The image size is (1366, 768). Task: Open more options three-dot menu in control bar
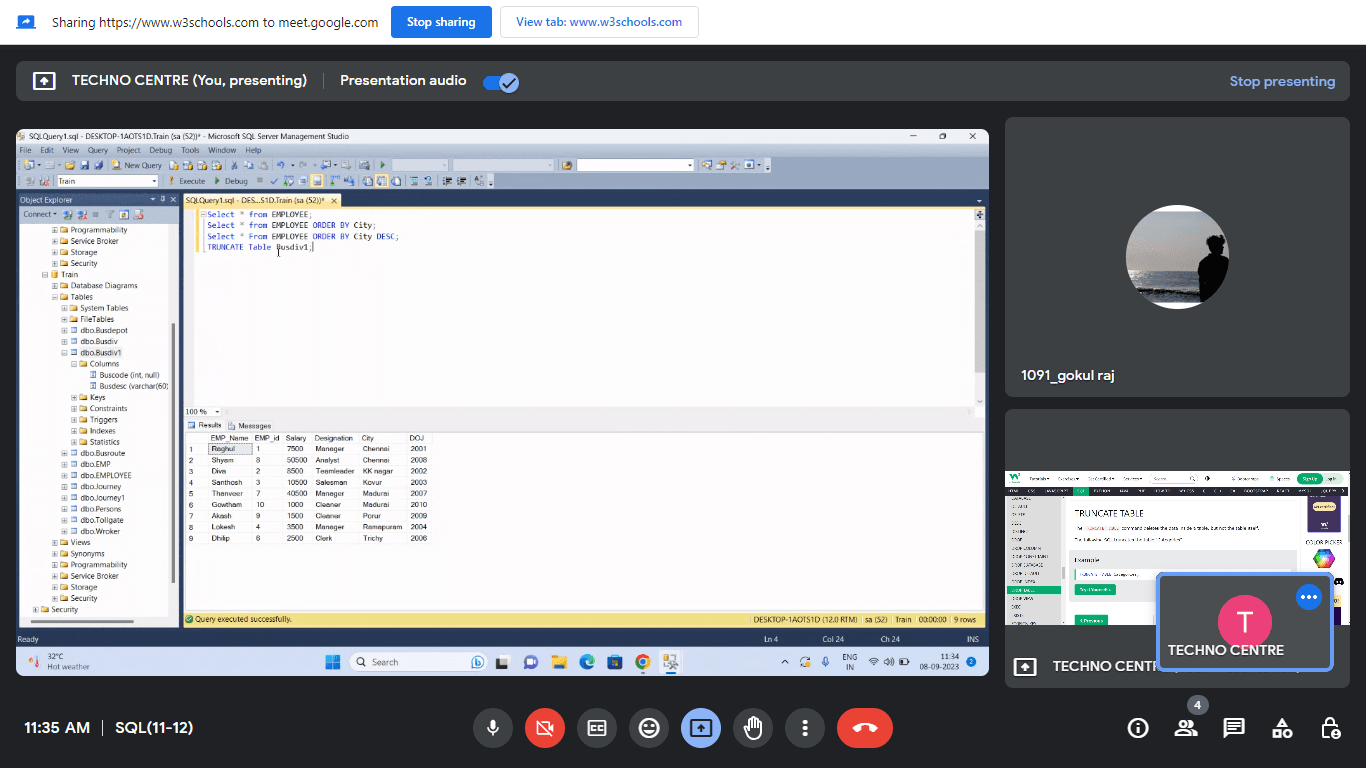[805, 728]
